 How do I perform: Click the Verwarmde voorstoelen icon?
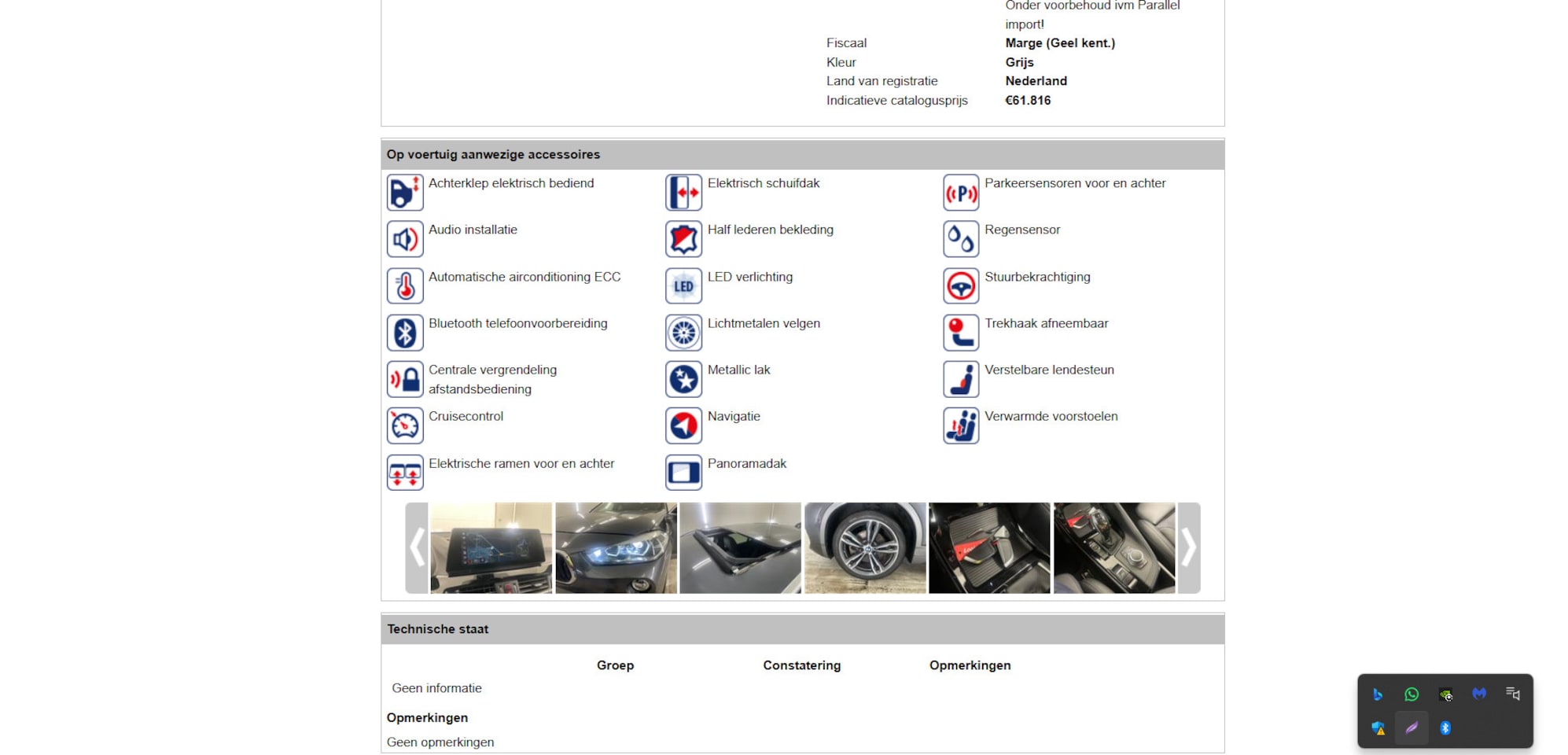click(961, 425)
